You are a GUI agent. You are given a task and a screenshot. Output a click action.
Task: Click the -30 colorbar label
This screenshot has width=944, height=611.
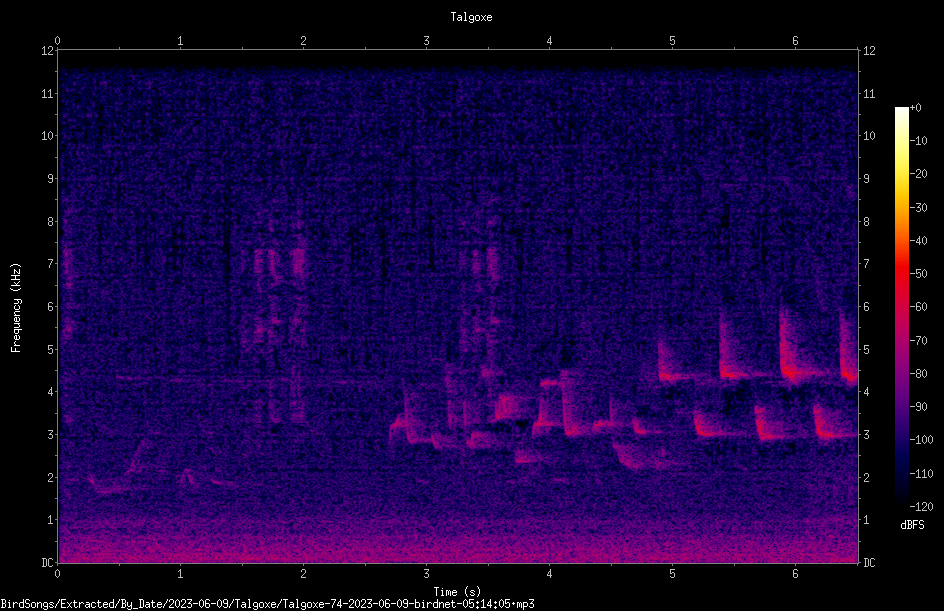coord(919,208)
